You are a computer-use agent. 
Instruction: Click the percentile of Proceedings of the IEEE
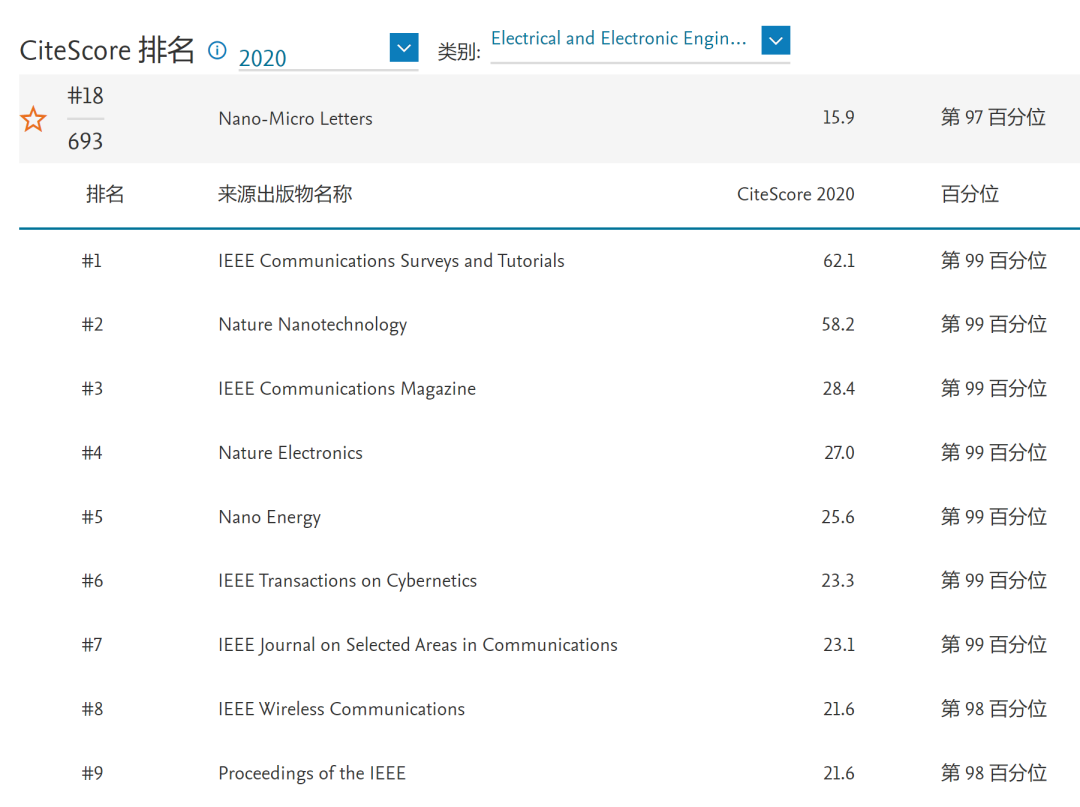994,773
